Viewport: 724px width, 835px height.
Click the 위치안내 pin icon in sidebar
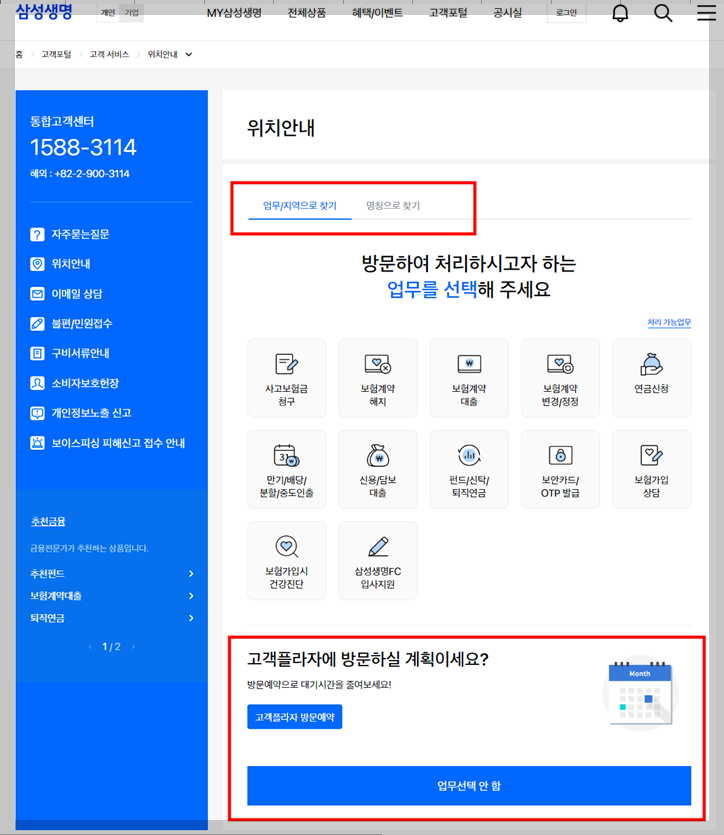pos(37,264)
